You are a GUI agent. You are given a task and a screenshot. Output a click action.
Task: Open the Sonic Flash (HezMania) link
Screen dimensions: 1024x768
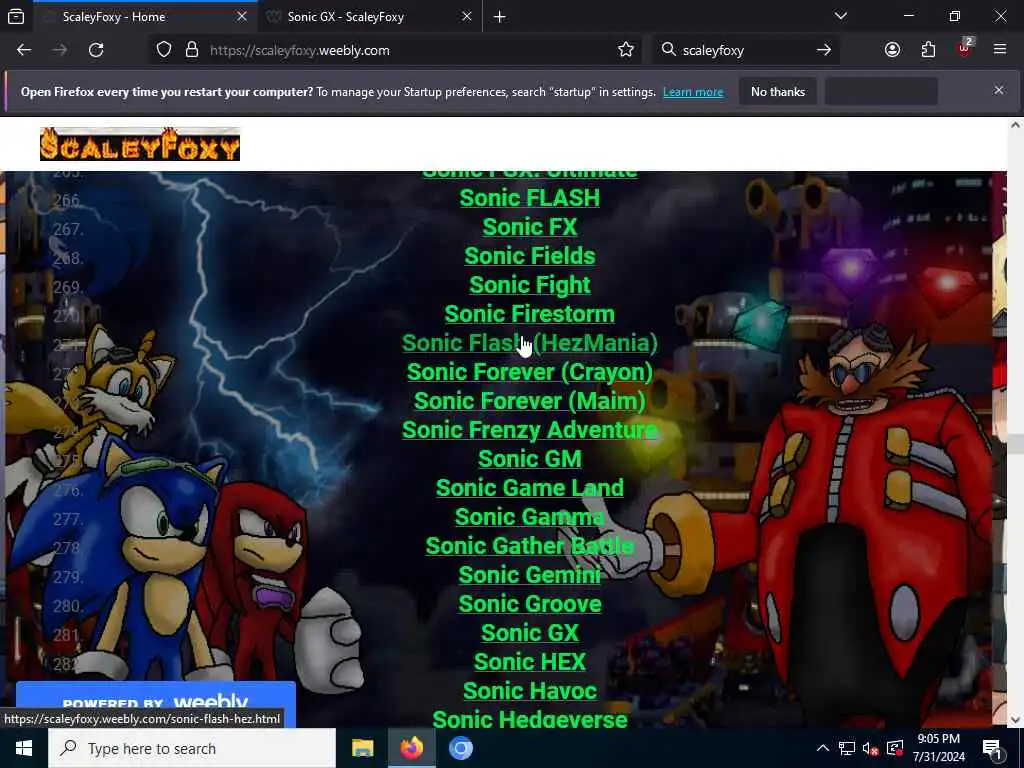click(530, 343)
